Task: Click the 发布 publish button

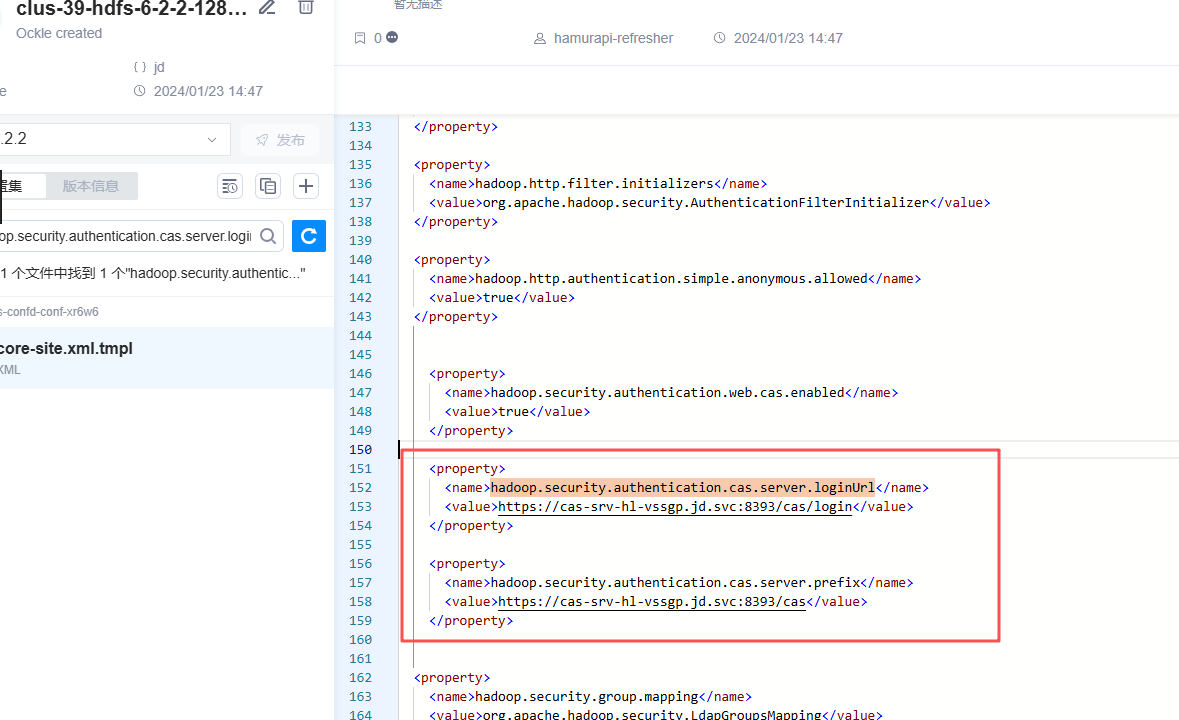Action: [280, 140]
